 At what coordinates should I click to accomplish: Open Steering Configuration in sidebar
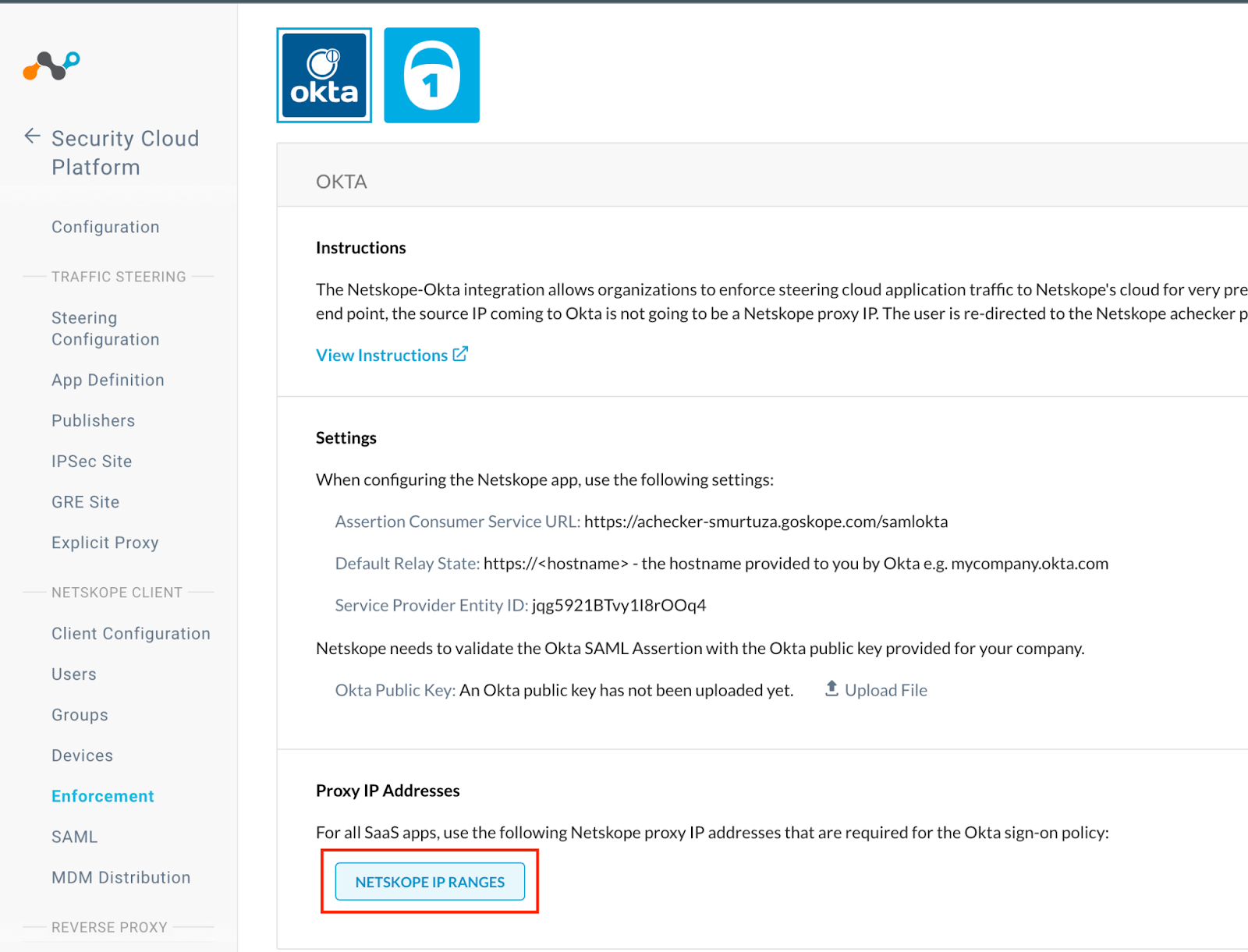[x=105, y=328]
